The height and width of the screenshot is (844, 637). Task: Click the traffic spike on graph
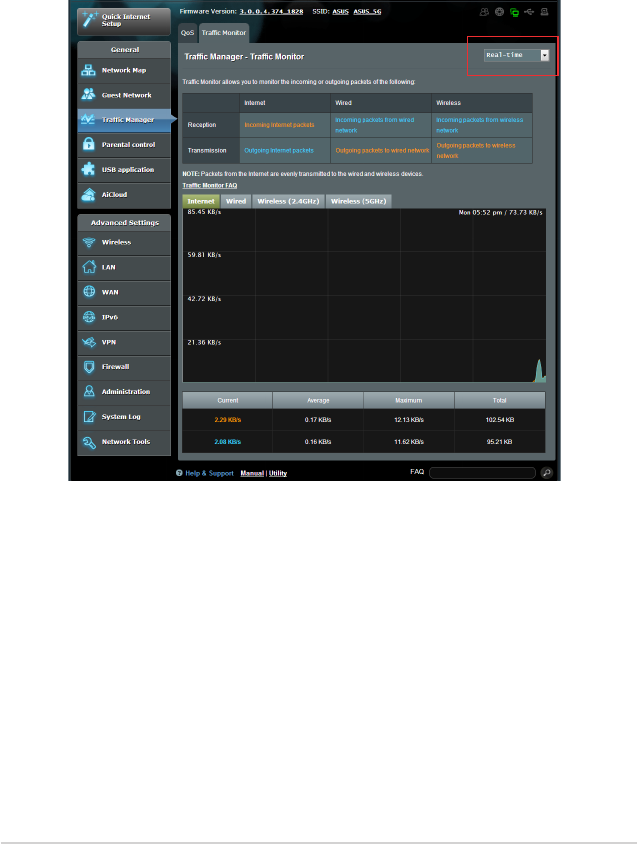point(539,371)
